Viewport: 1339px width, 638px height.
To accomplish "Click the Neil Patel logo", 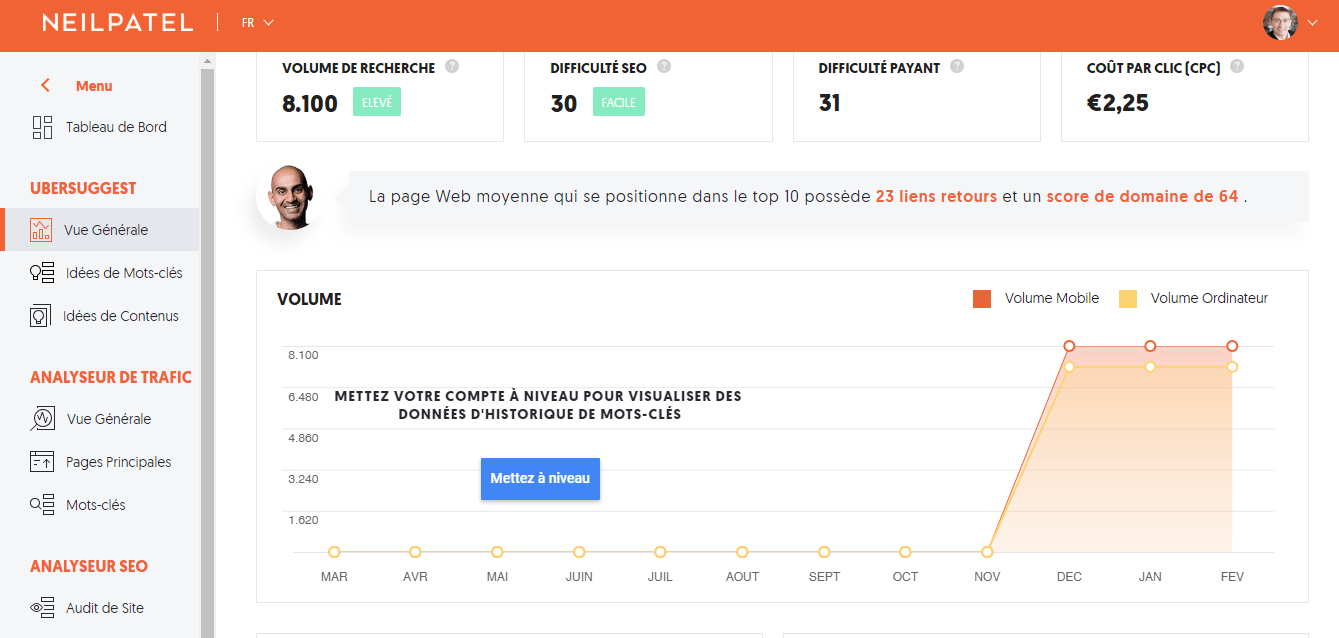I will 117,22.
